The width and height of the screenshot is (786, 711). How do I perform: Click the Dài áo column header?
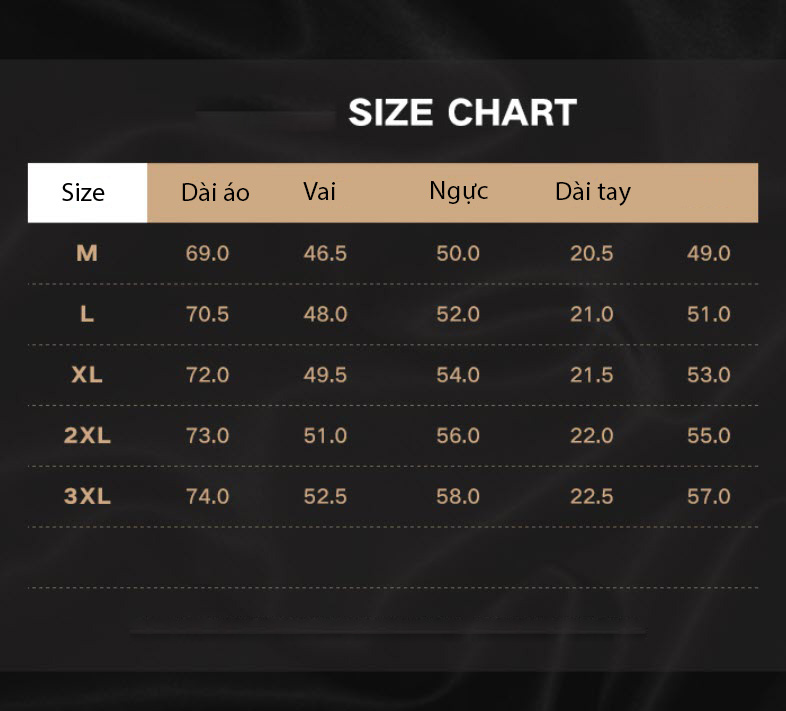[215, 193]
